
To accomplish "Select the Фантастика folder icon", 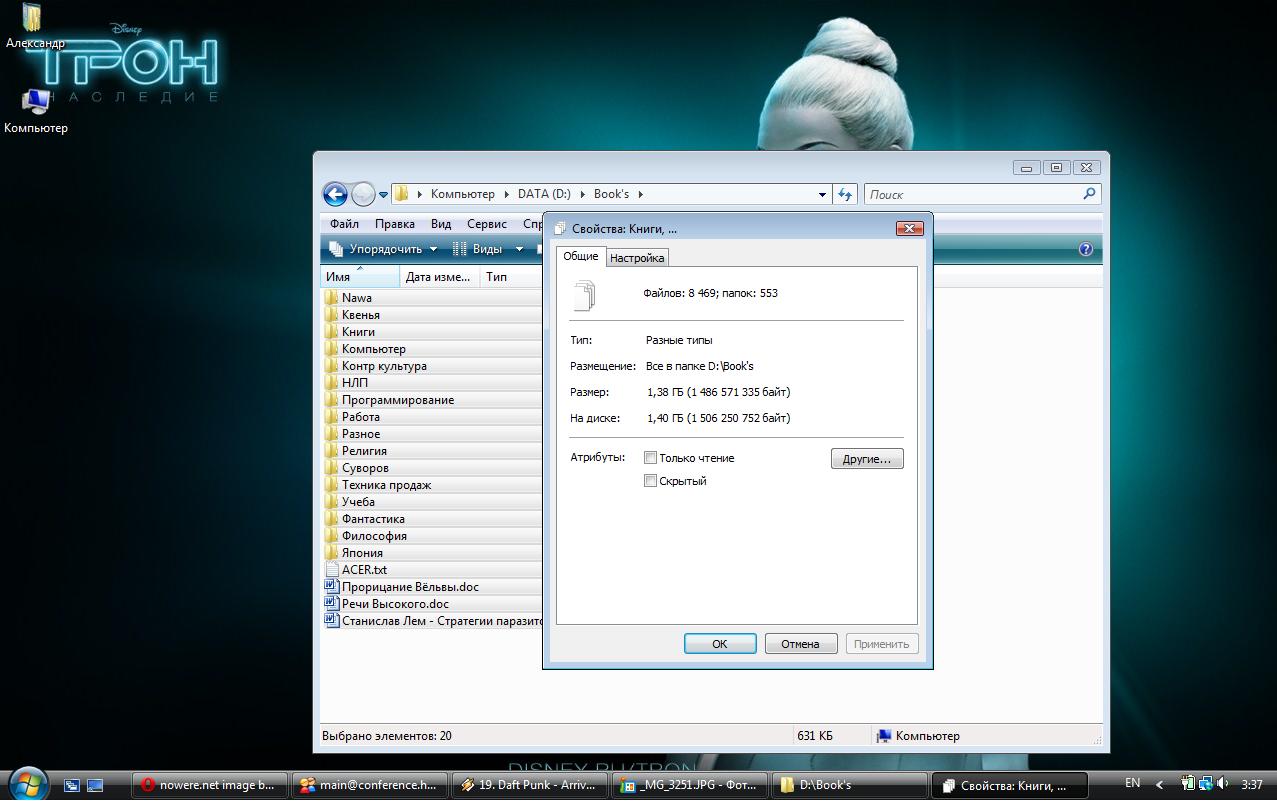I will coord(332,518).
